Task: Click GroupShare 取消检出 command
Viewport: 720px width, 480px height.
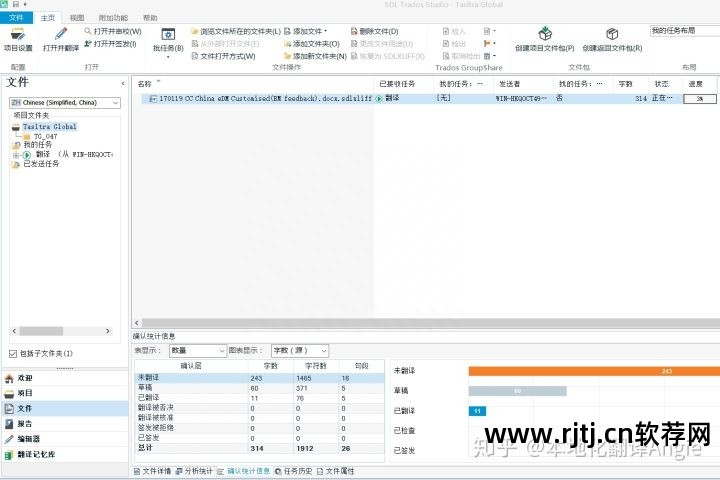Action: (x=461, y=56)
